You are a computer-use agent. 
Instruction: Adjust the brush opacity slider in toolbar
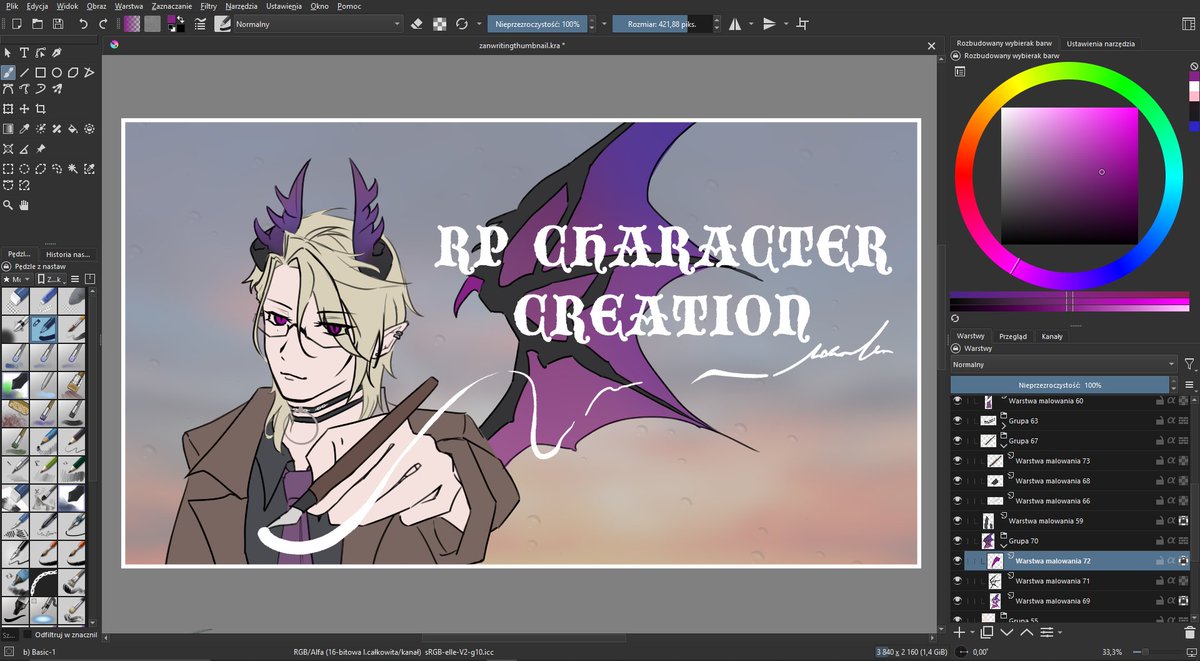pyautogui.click(x=537, y=24)
